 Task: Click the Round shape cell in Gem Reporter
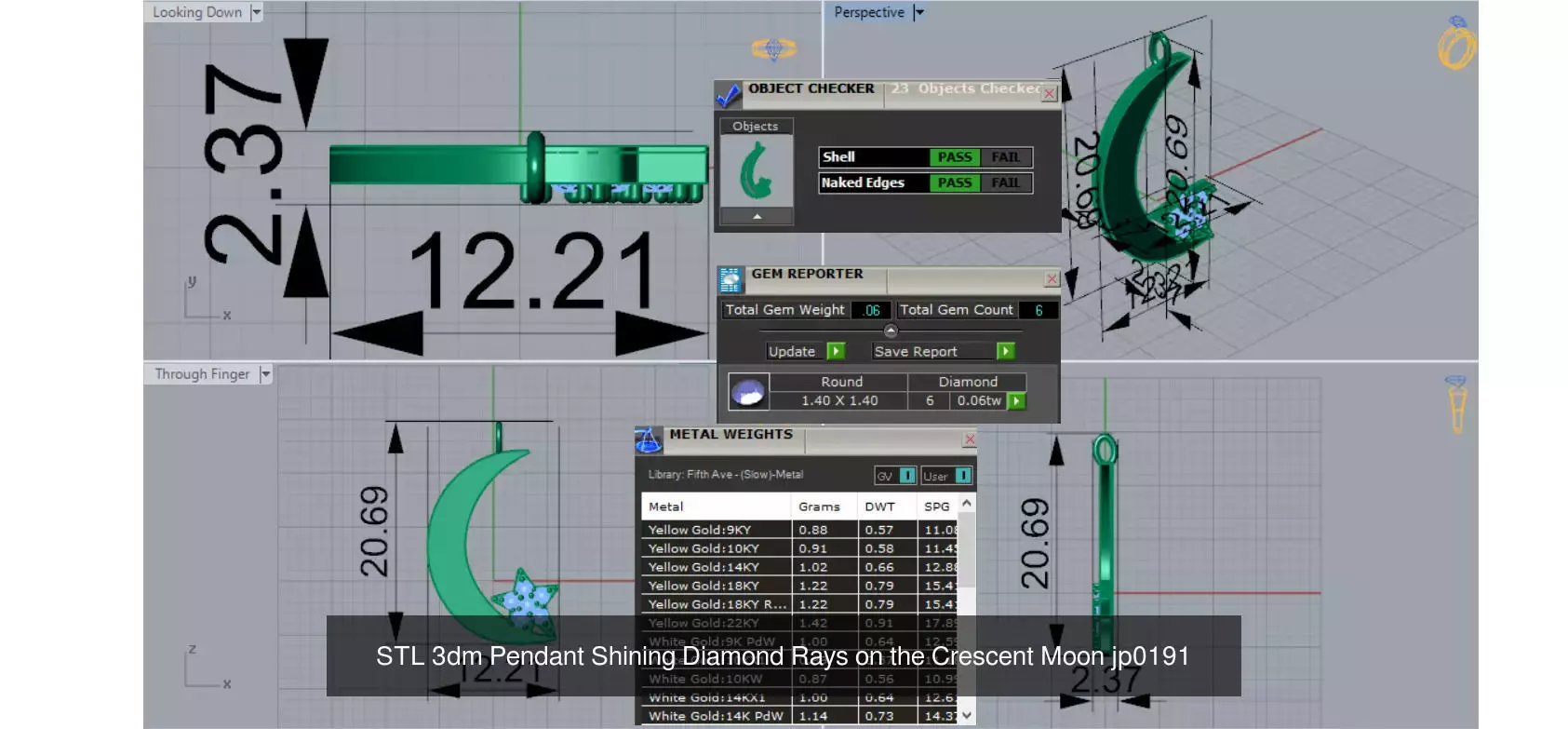841,382
